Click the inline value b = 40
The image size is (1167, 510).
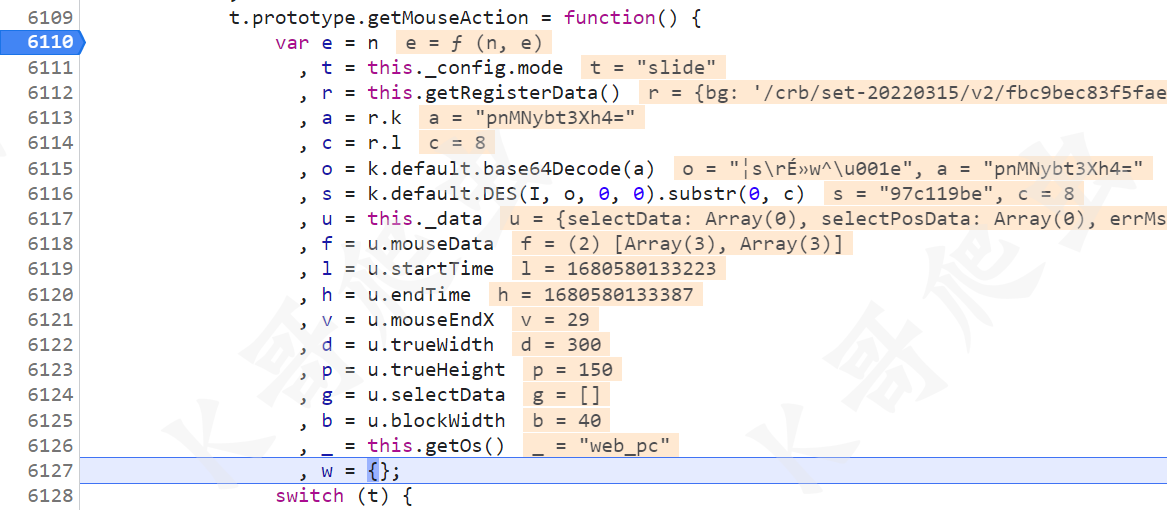567,420
